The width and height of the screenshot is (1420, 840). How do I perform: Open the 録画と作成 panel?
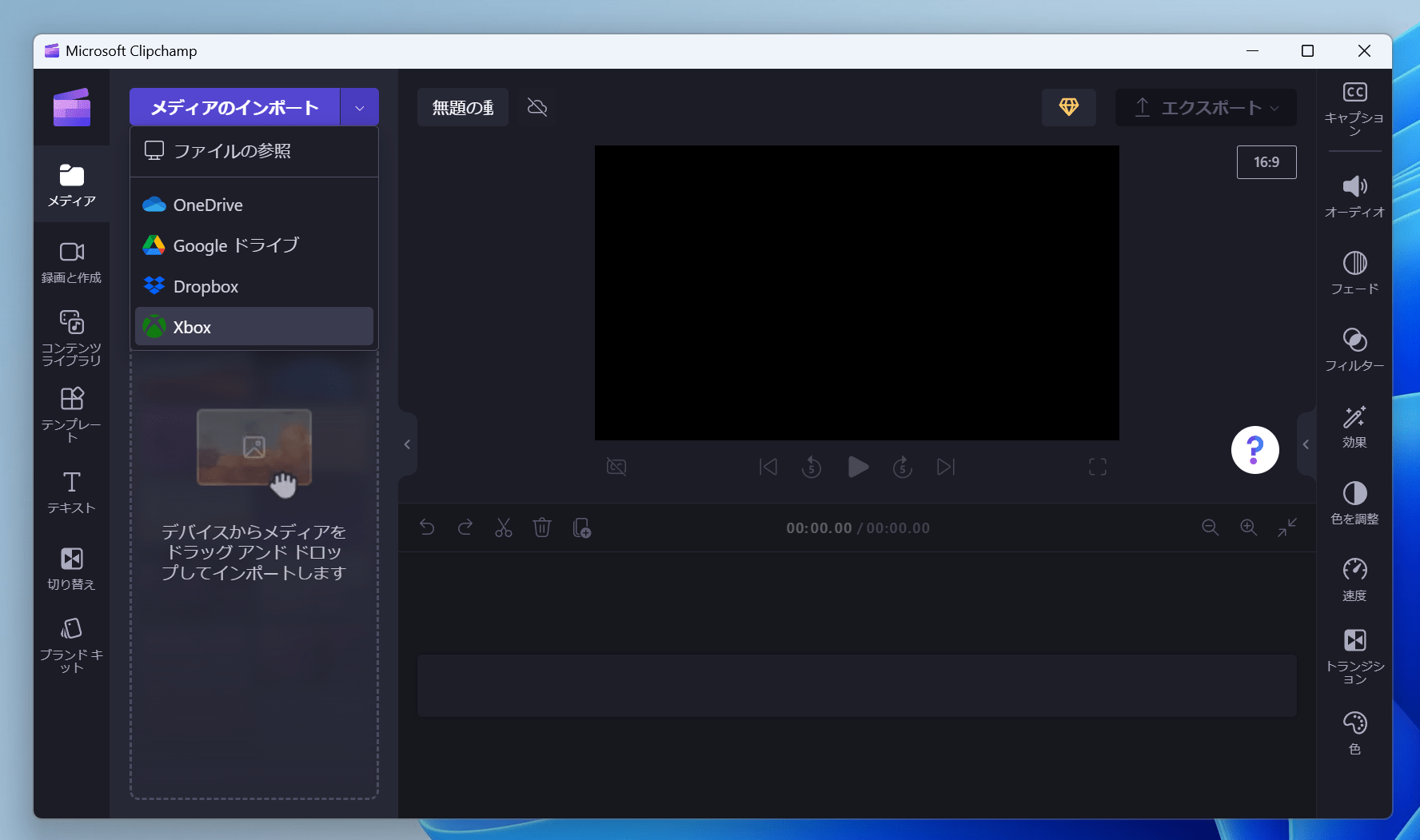pos(72,262)
